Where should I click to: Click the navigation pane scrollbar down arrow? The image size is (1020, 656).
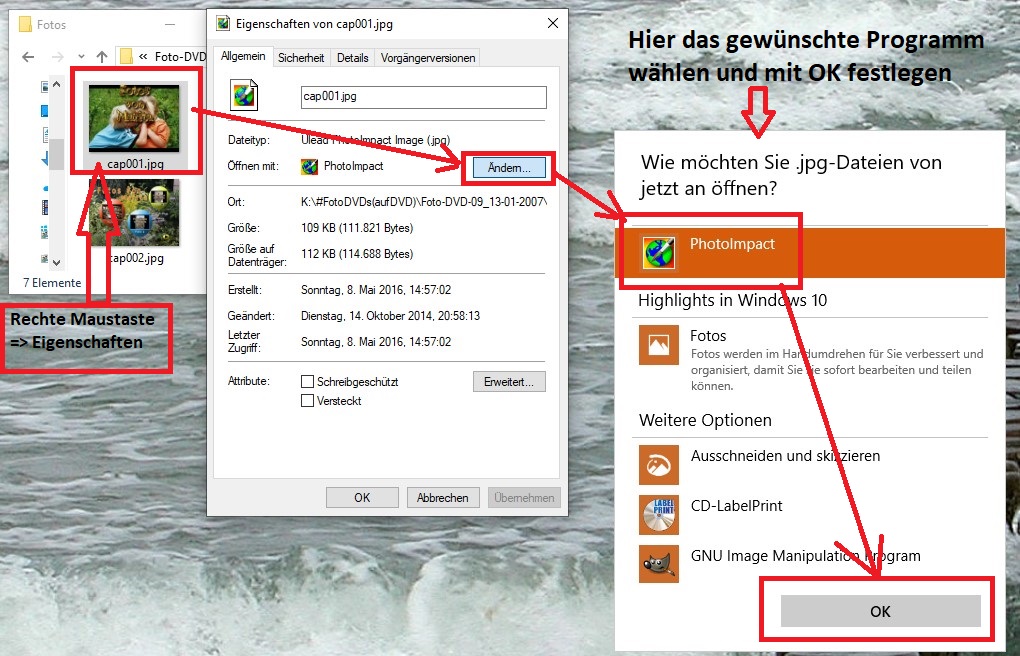pos(57,263)
